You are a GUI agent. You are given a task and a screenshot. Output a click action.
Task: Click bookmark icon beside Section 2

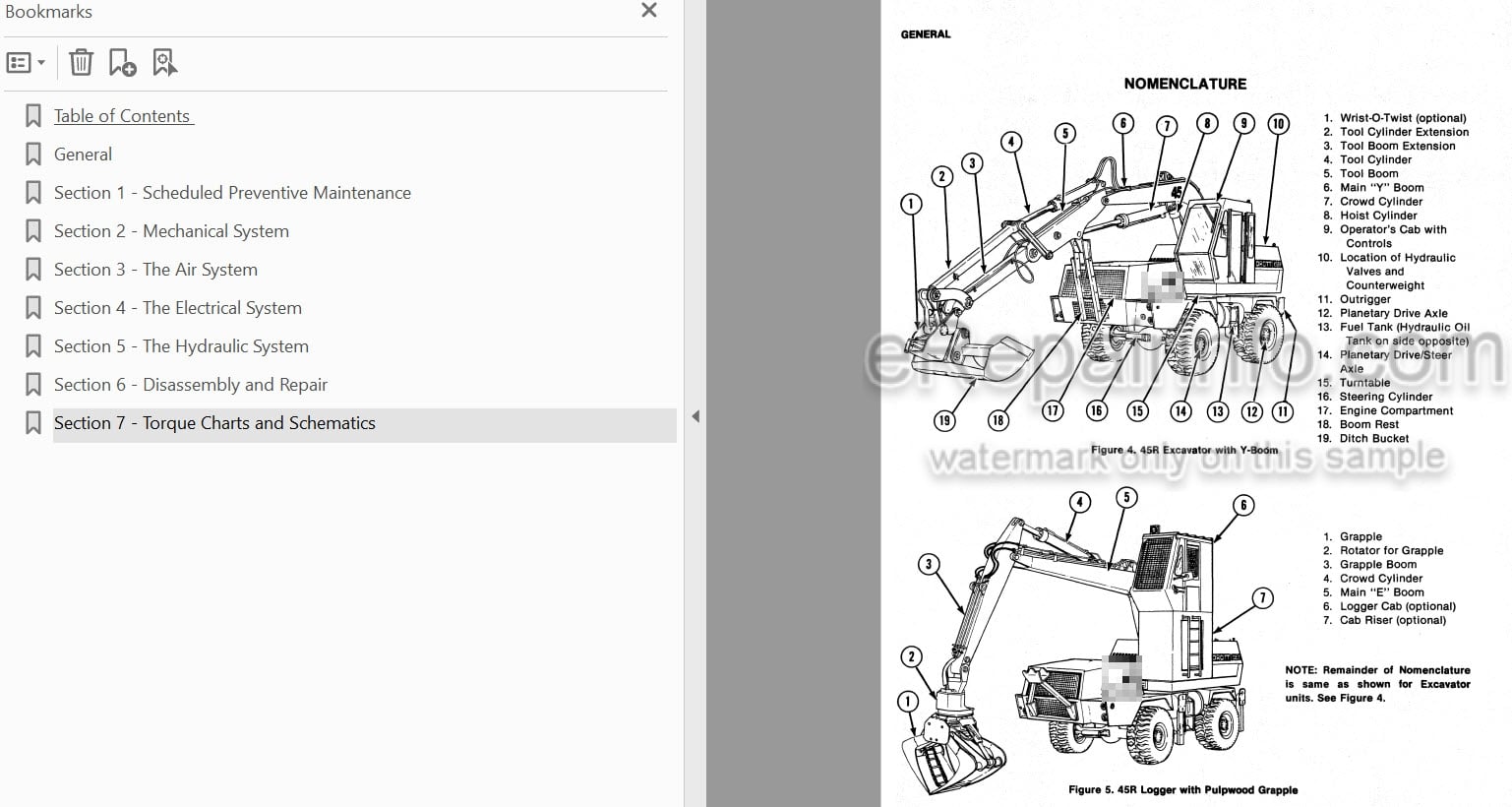pos(32,231)
